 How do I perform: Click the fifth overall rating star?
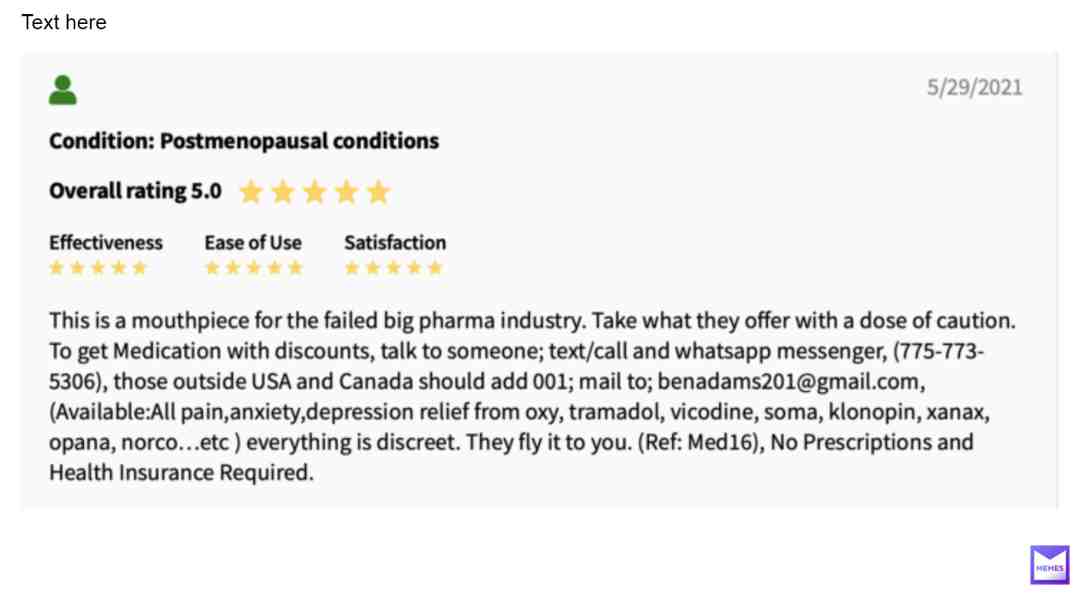pos(378,192)
